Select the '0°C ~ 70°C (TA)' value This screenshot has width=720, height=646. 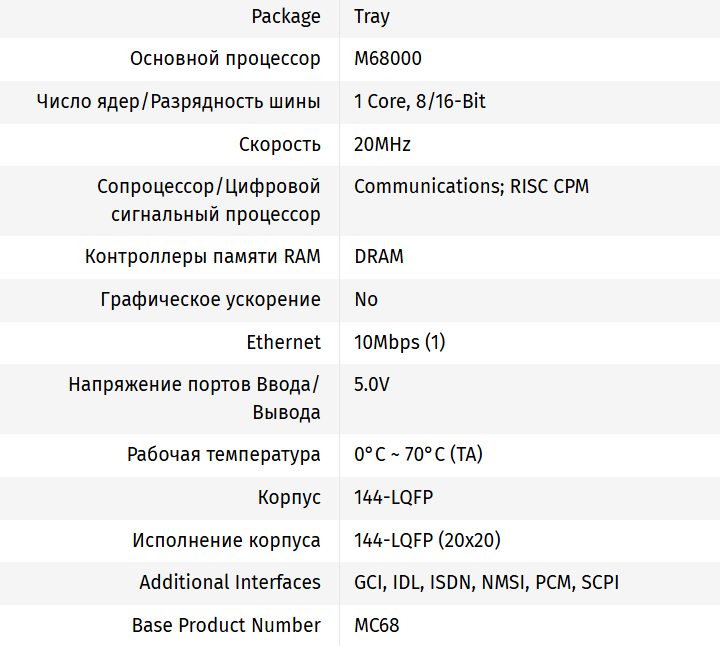pyautogui.click(x=418, y=455)
